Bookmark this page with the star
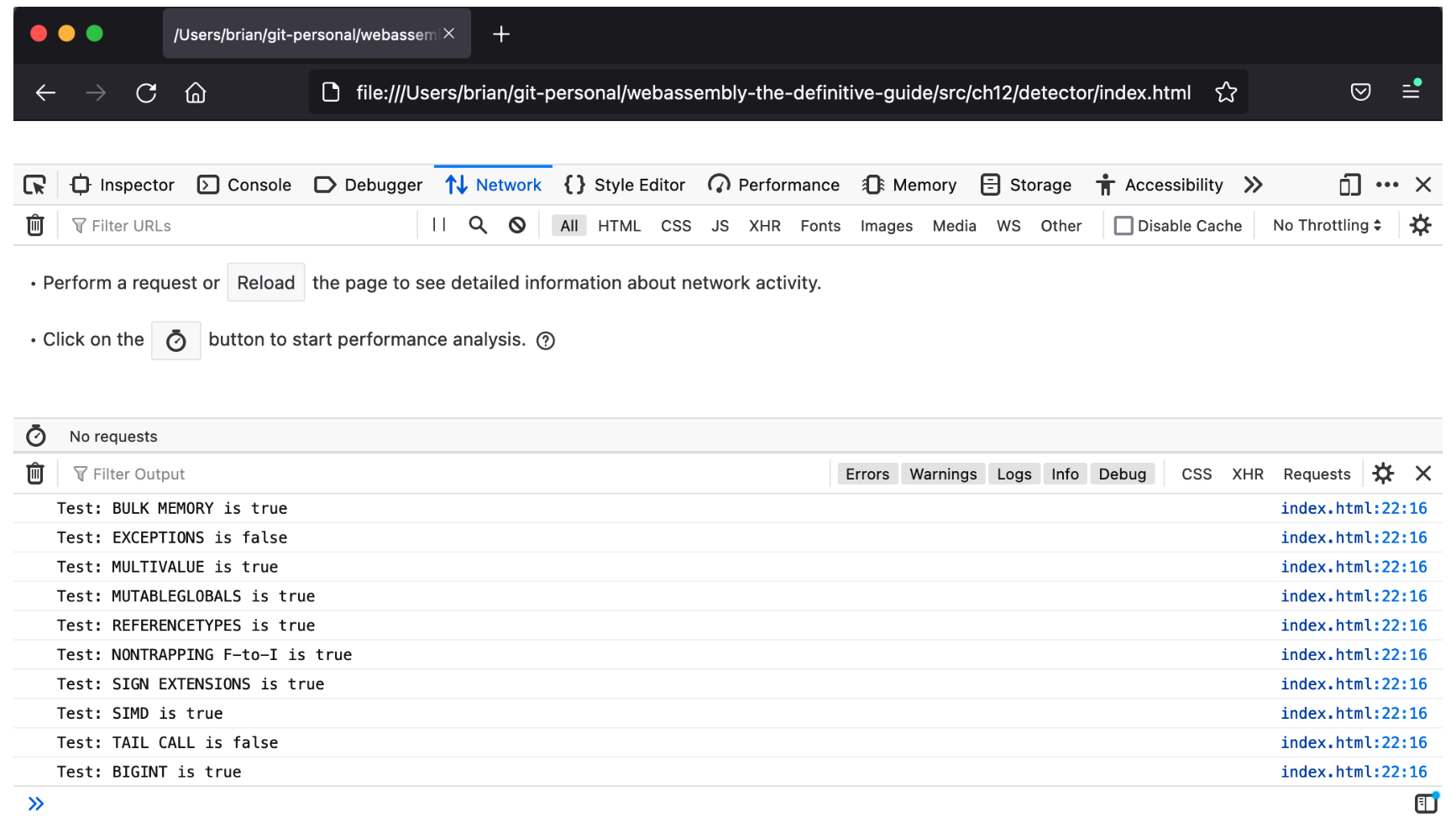 [1226, 92]
